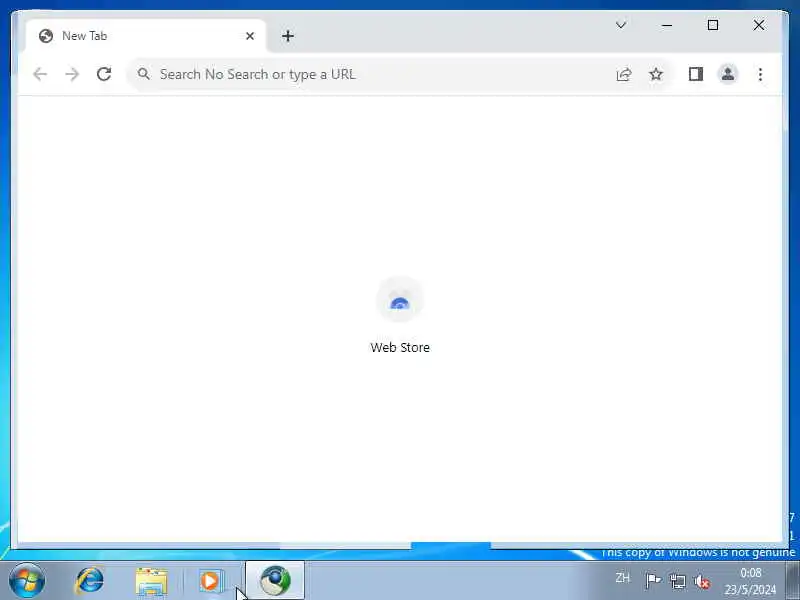800x600 pixels.
Task: Maximize the browser window
Action: (713, 25)
